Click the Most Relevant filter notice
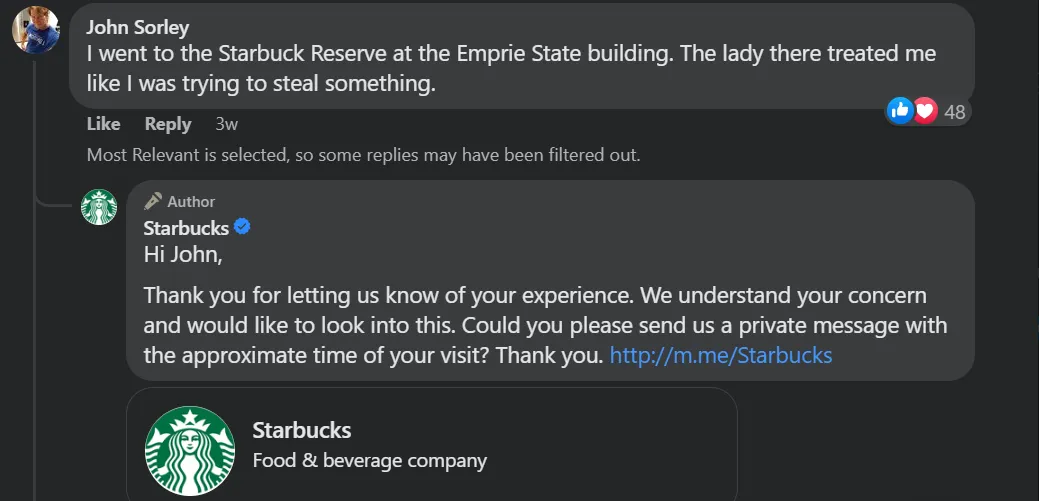Viewport: 1039px width, 501px height. tap(363, 155)
